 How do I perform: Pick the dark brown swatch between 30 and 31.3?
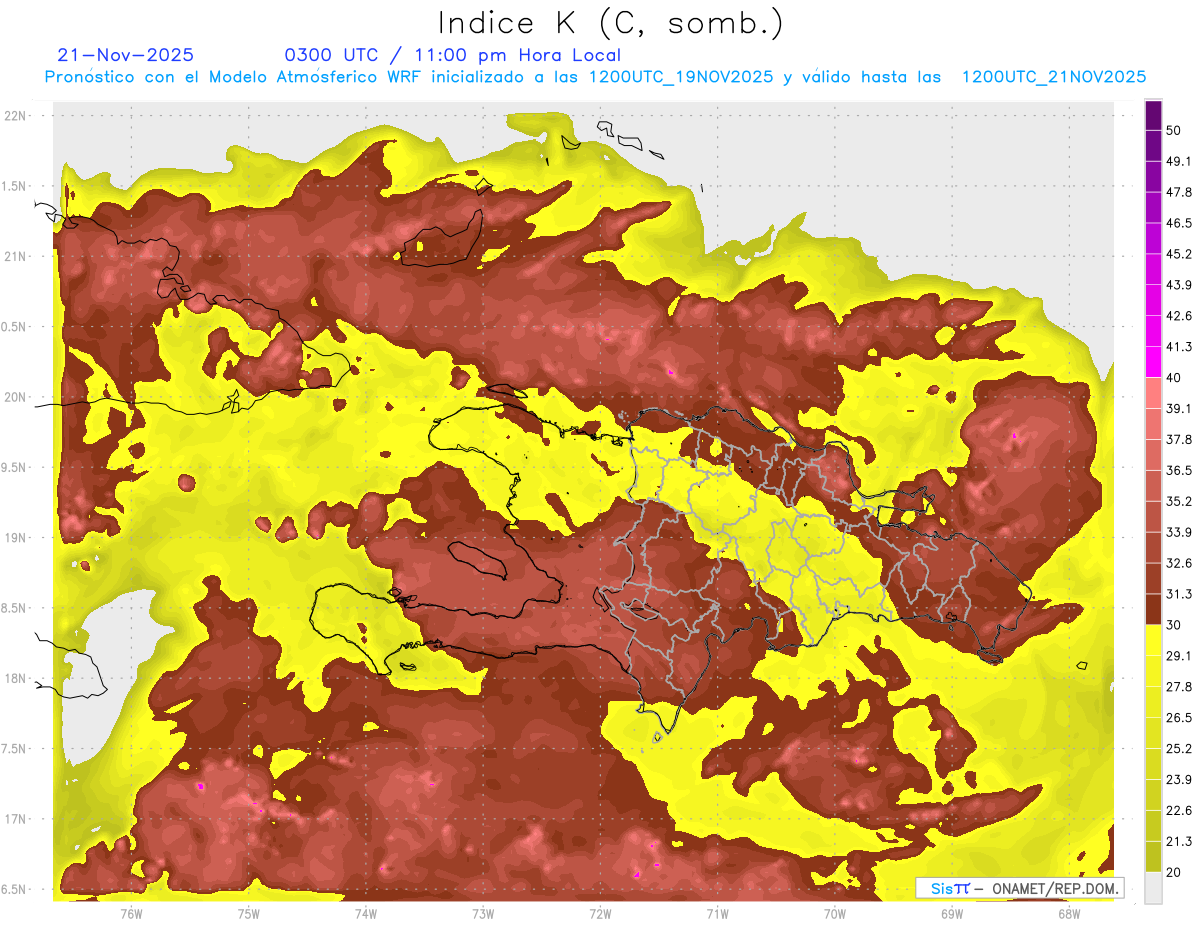click(1153, 610)
